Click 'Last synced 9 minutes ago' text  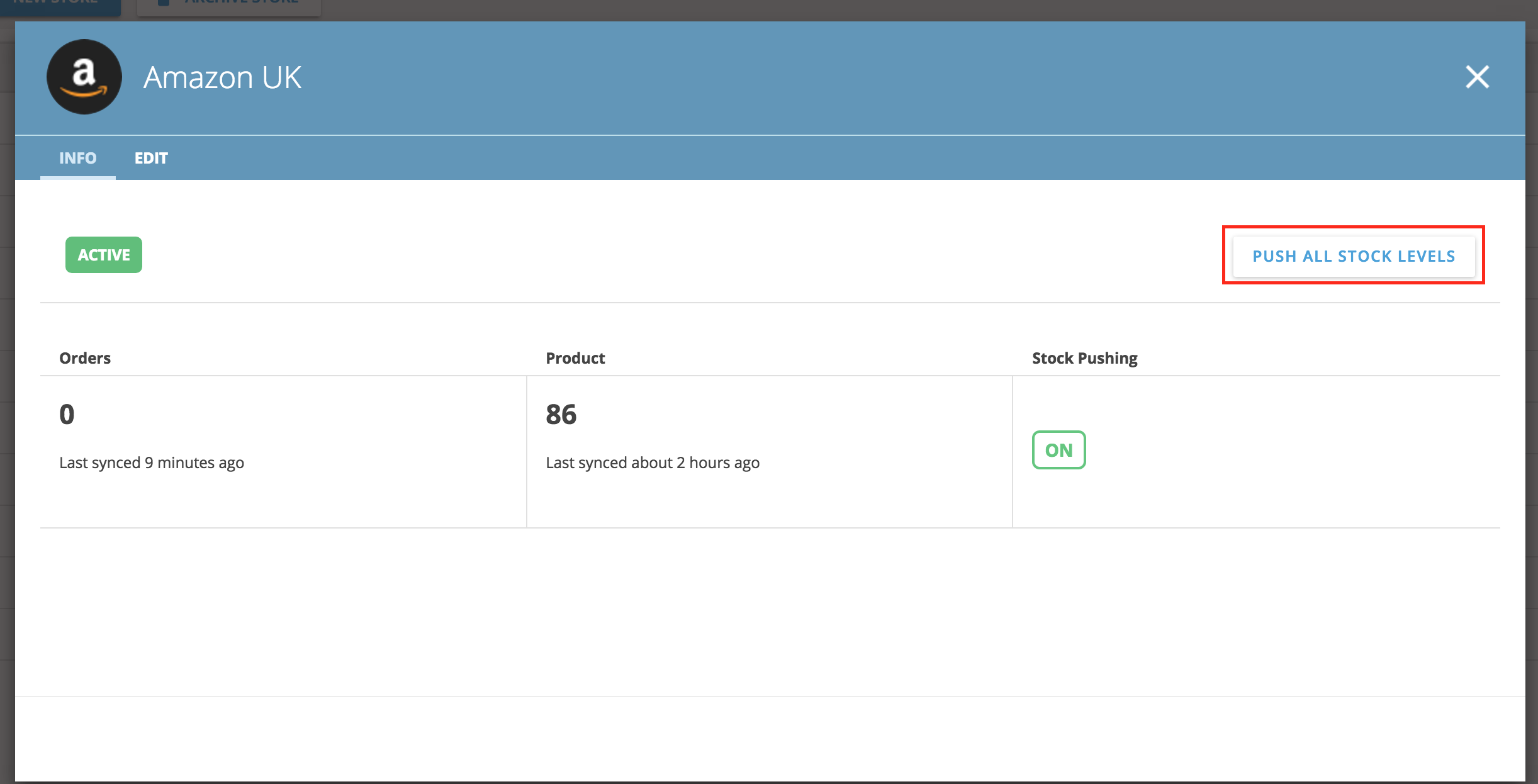click(152, 463)
